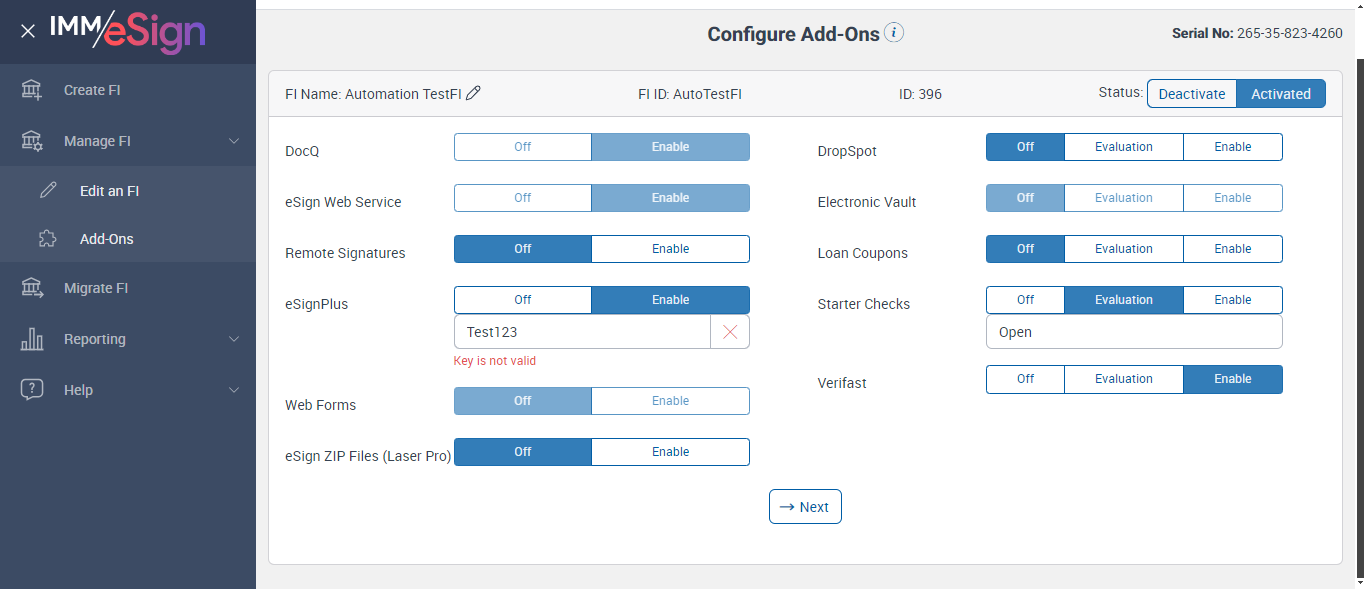This screenshot has height=589, width=1366.
Task: Collapse the Manage FI chevron
Action: pos(234,141)
